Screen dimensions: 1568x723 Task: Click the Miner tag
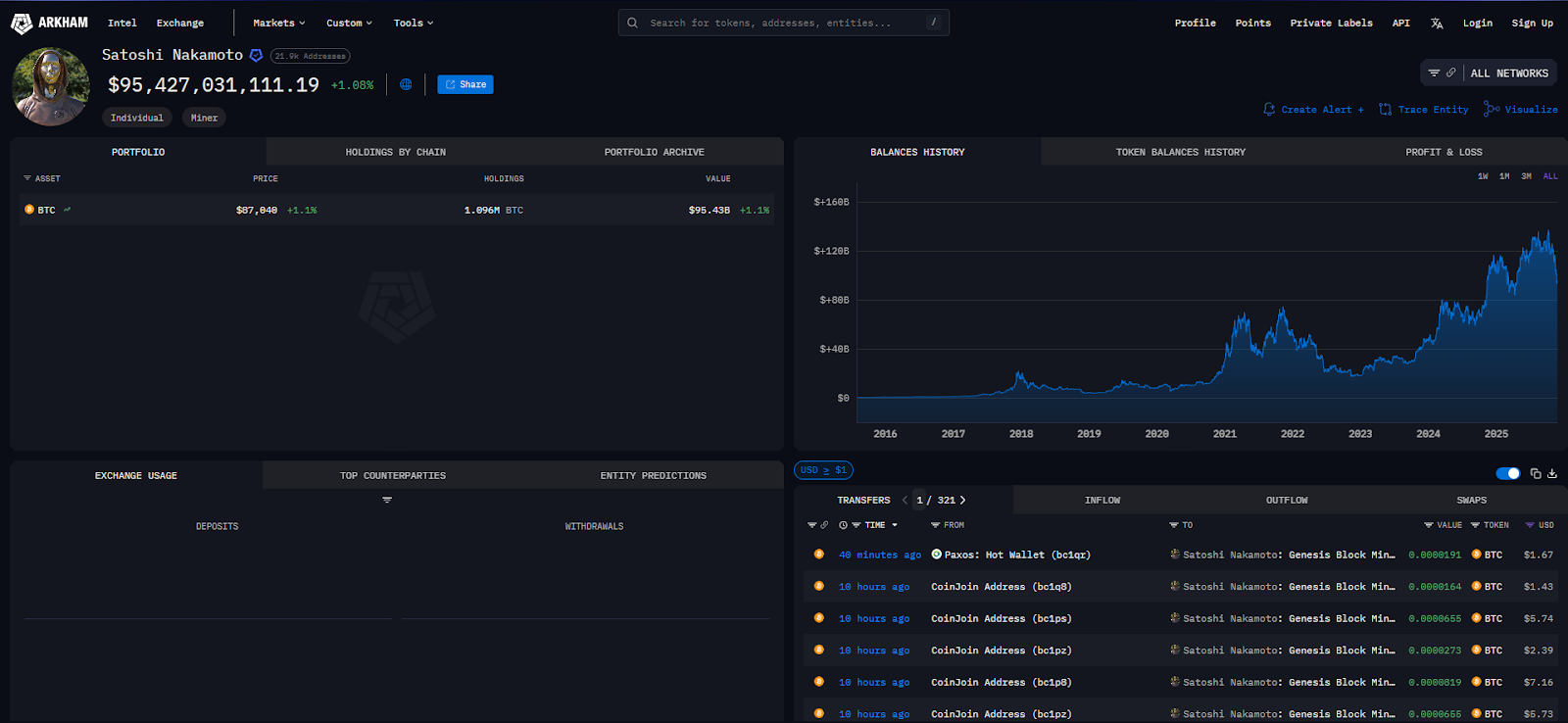click(x=205, y=118)
